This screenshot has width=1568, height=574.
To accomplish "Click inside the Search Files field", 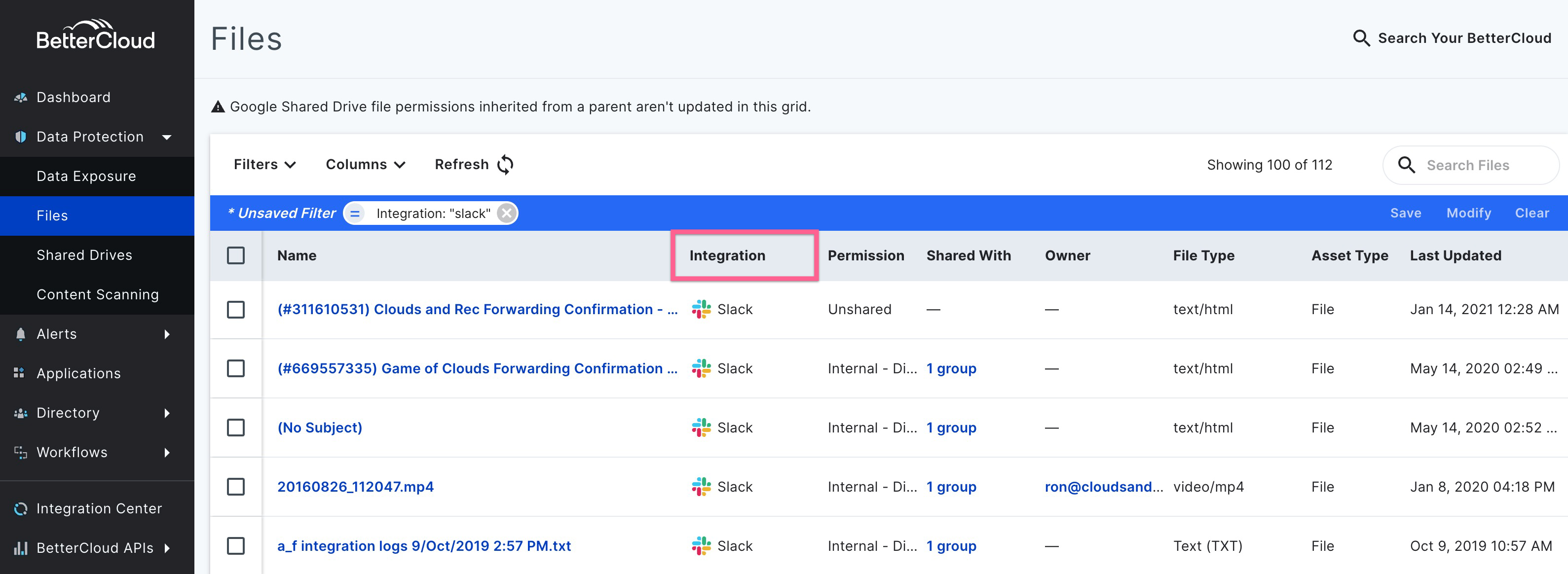I will (x=1479, y=165).
